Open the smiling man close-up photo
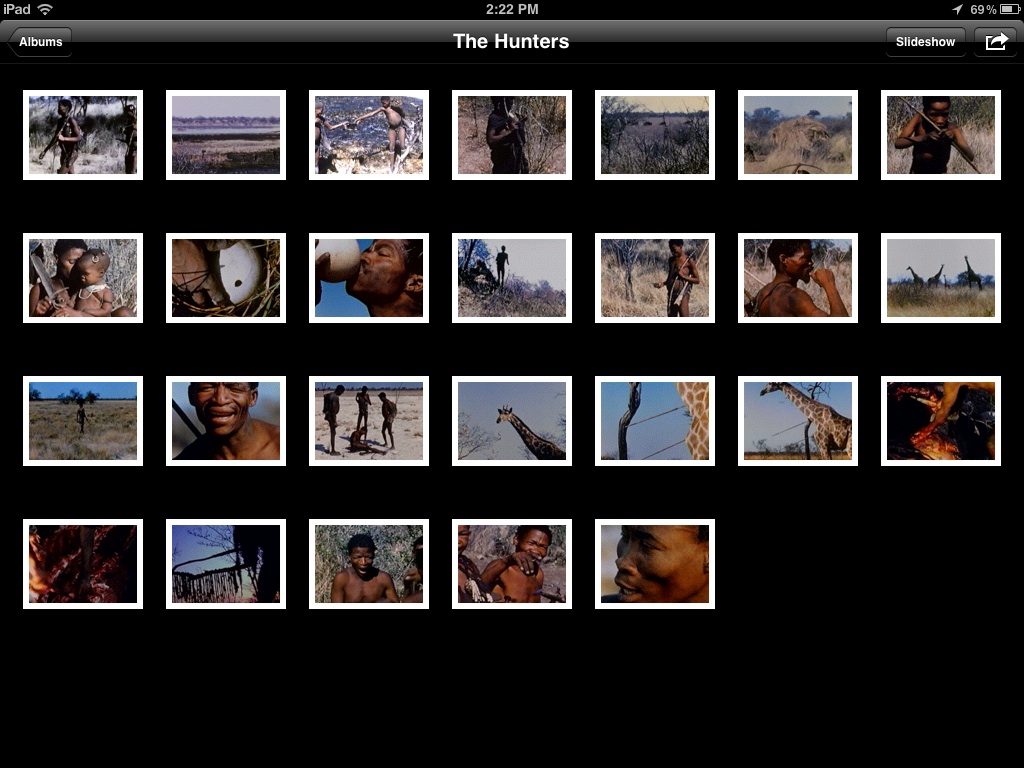1024x768 pixels. click(226, 421)
